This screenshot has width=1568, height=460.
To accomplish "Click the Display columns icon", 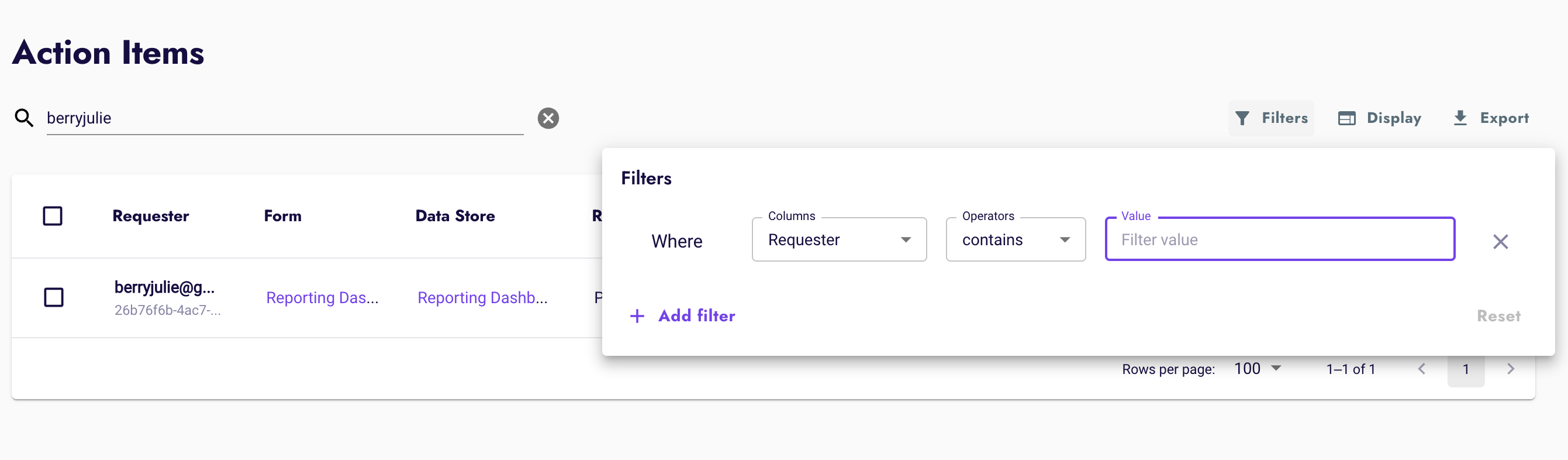I will point(1346,118).
